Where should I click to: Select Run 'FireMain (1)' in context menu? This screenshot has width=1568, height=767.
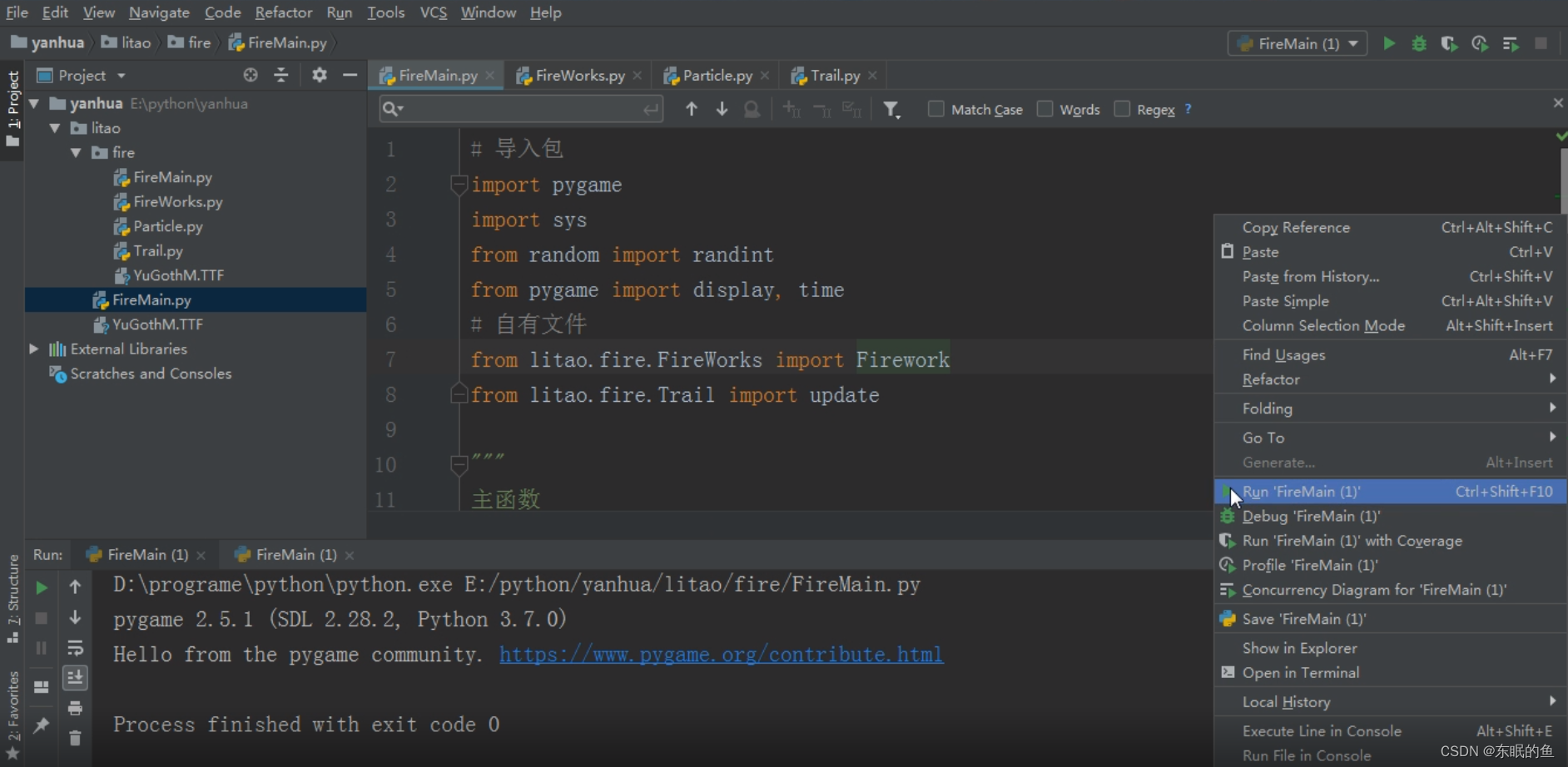1390,492
